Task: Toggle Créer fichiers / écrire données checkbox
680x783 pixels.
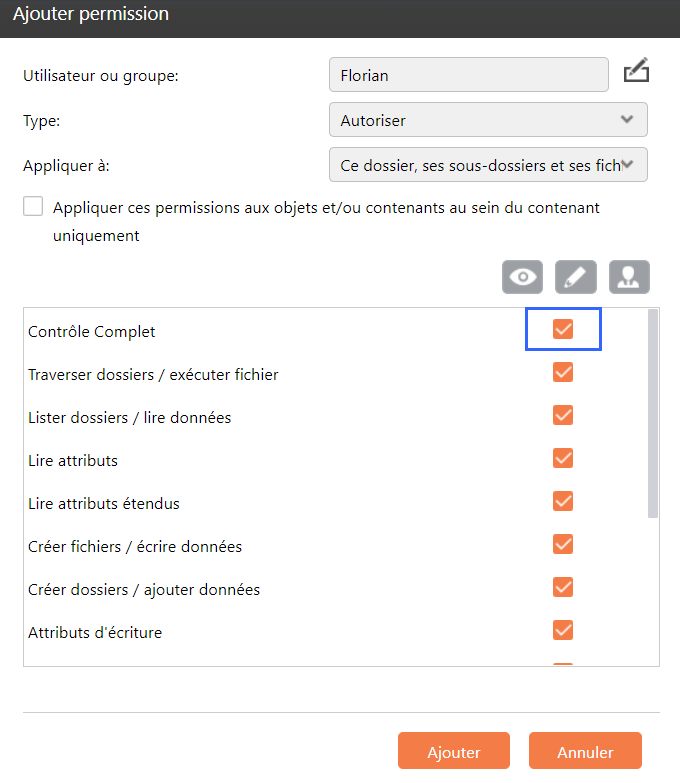Action: point(563,545)
